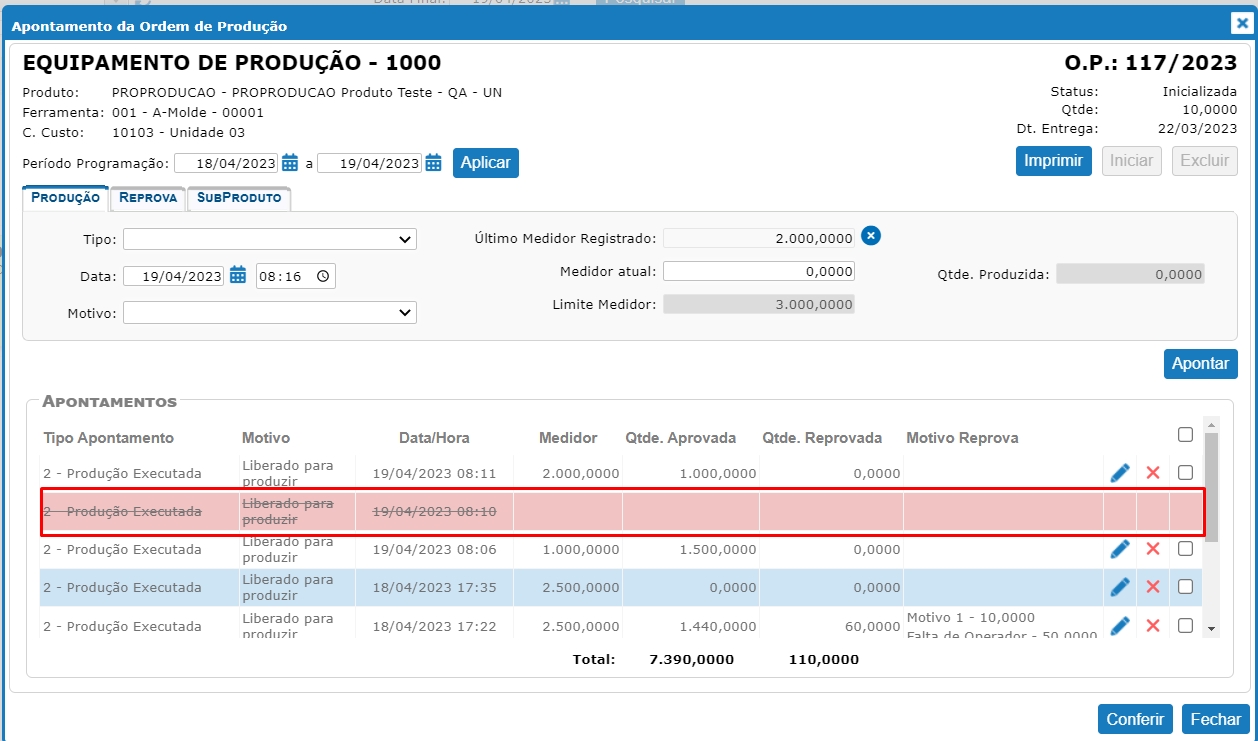Image resolution: width=1258 pixels, height=741 pixels.
Task: Click the approved total 7.390,0000
Action: [691, 660]
